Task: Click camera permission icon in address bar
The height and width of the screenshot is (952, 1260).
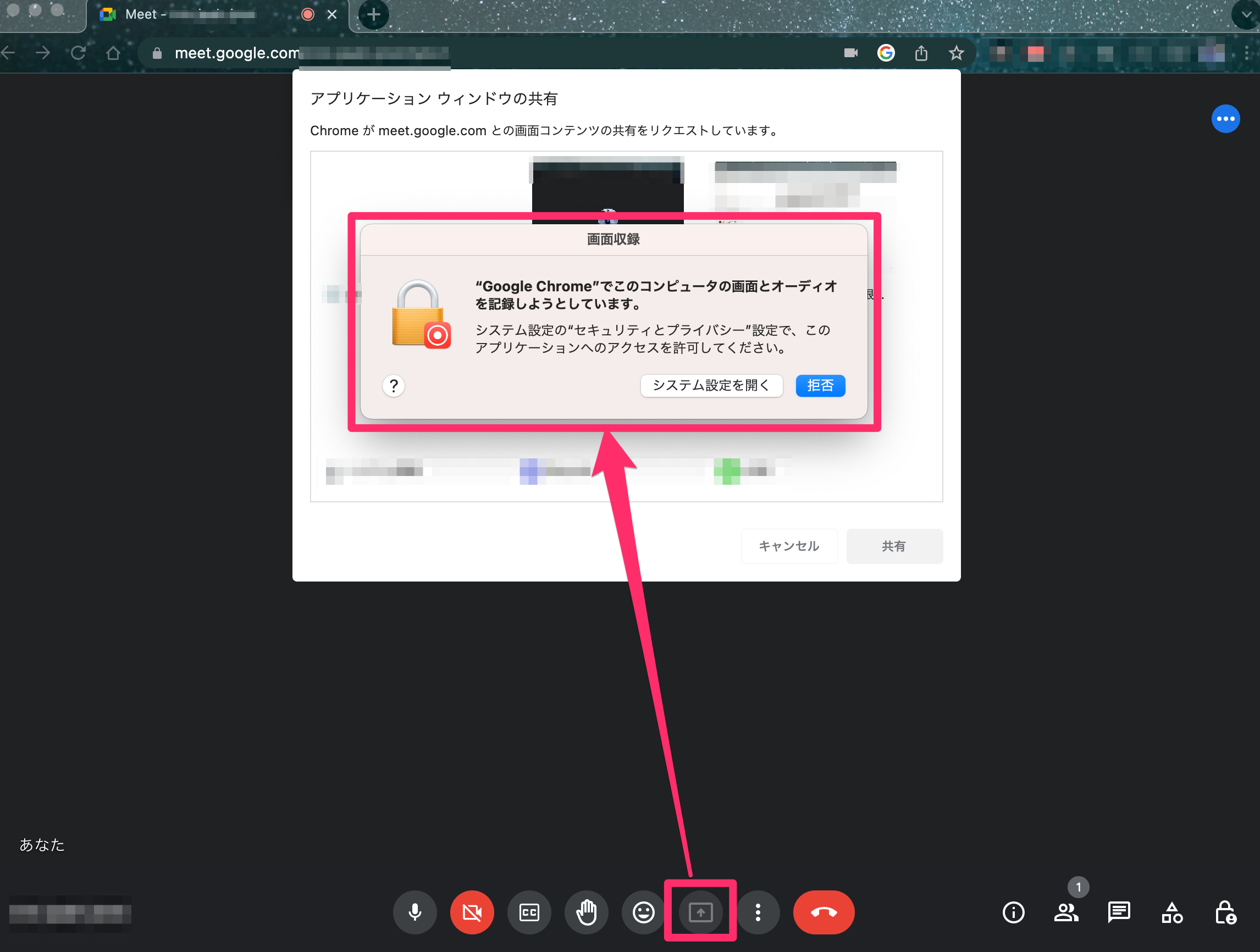Action: pos(850,53)
